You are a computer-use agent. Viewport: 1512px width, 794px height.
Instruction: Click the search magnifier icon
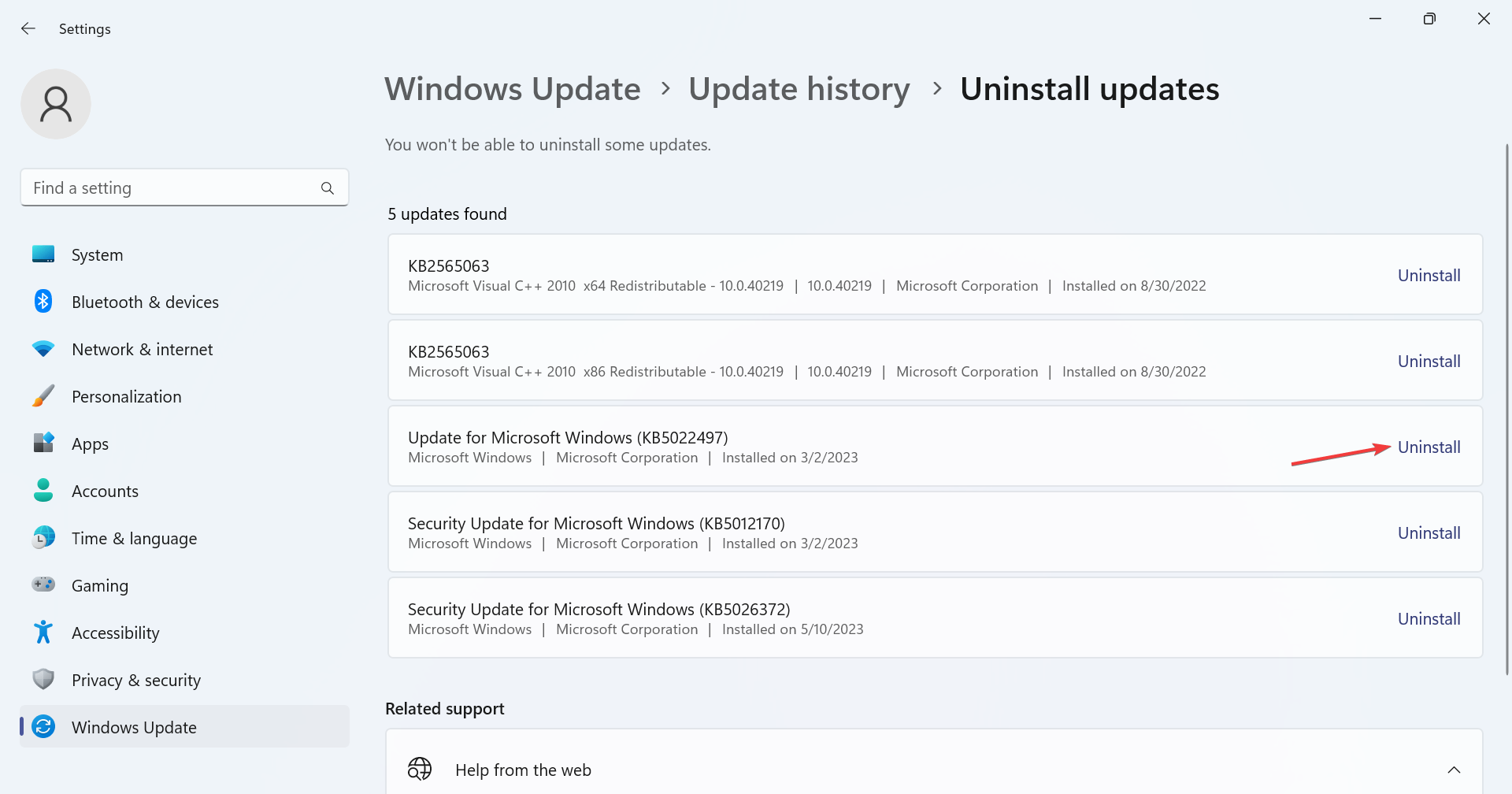328,188
